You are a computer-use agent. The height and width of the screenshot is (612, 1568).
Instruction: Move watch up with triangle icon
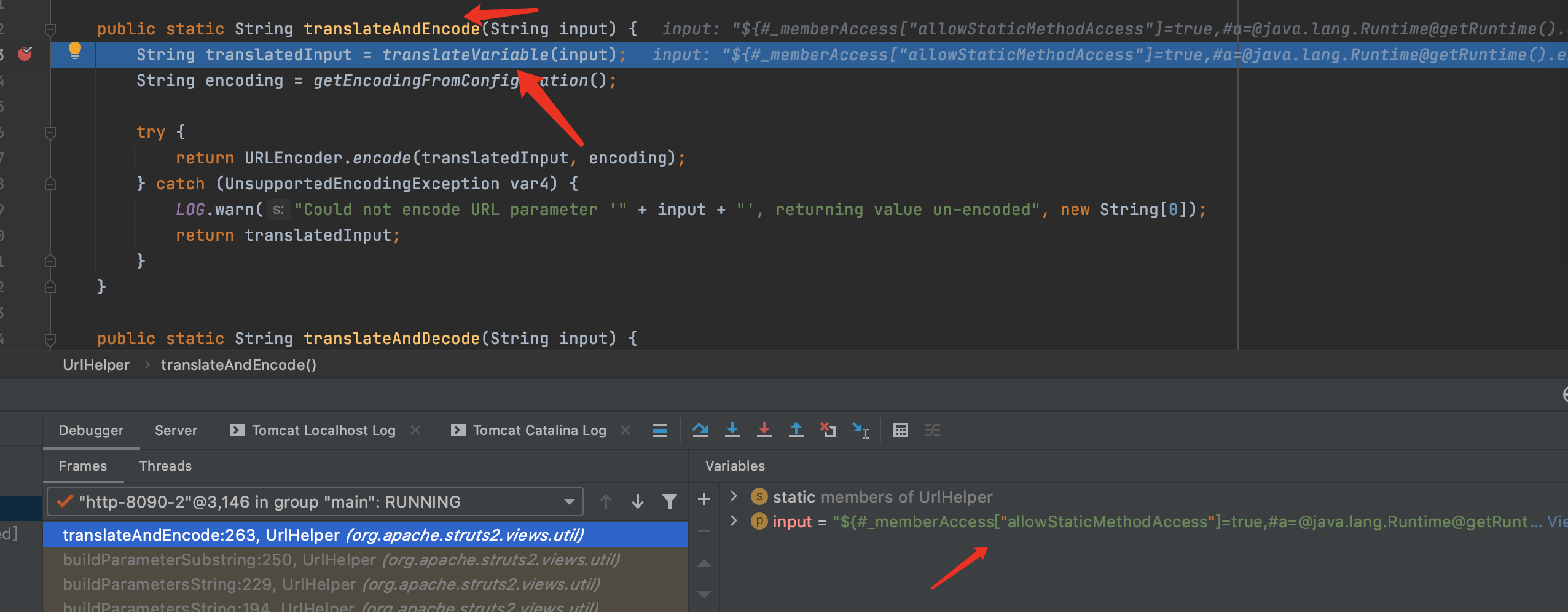pos(704,563)
